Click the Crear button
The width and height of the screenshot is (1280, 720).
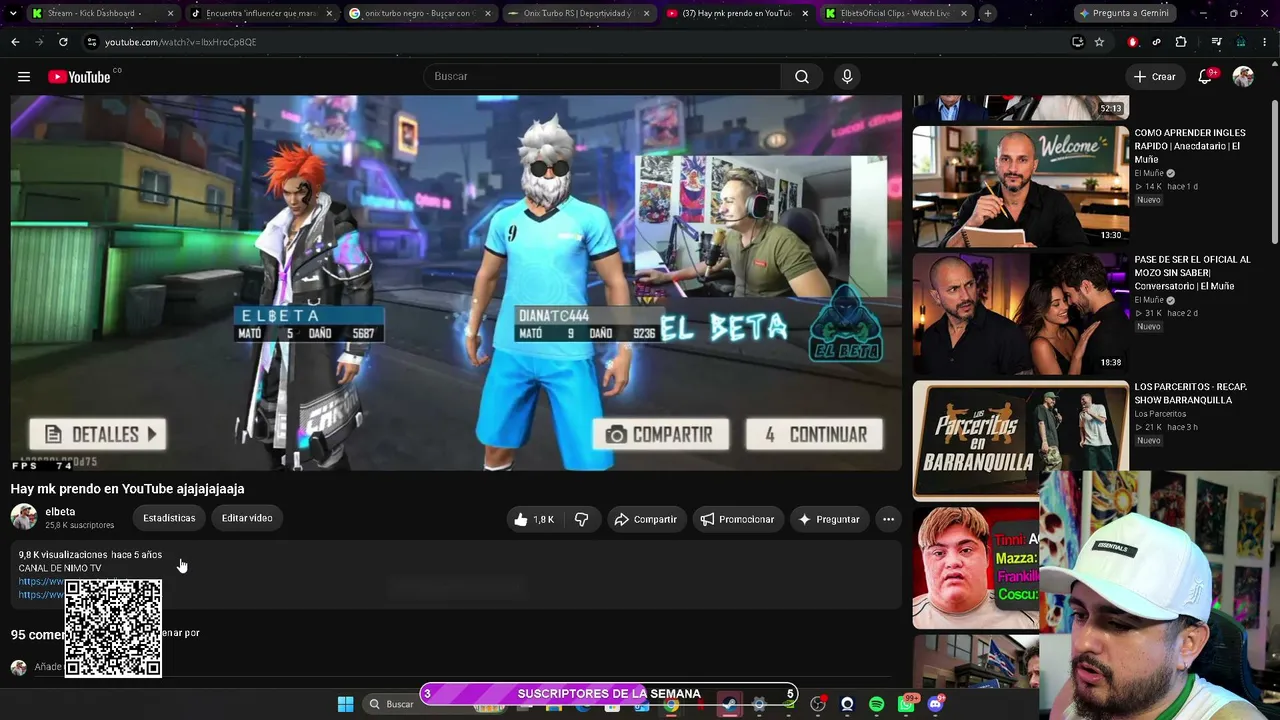click(x=1154, y=77)
